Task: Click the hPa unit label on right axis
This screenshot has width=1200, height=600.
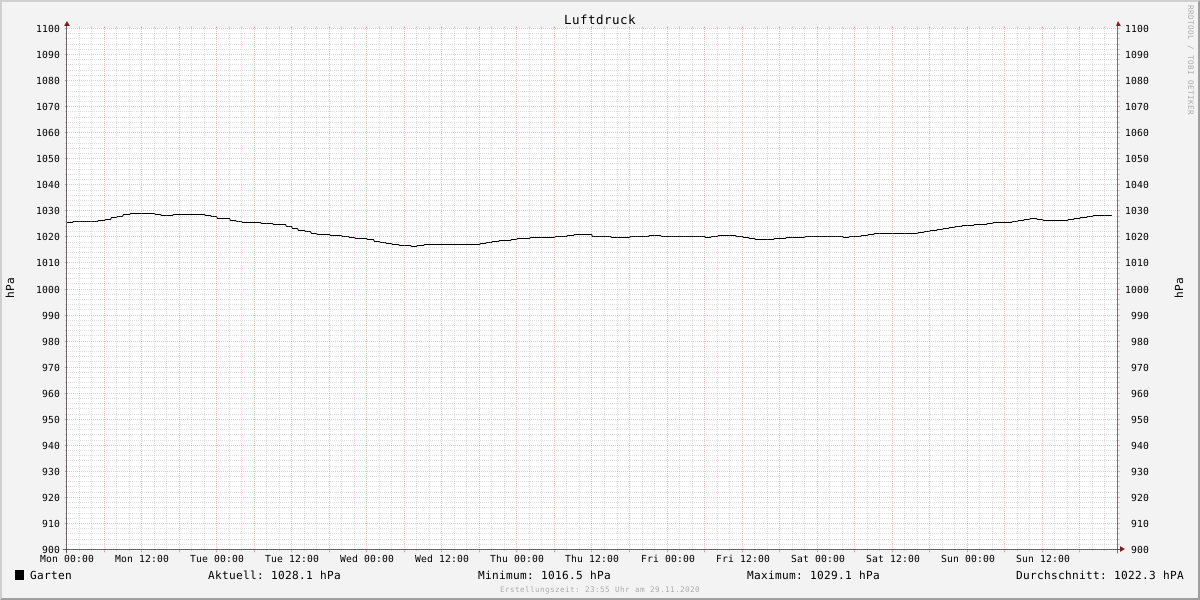Action: [1179, 288]
